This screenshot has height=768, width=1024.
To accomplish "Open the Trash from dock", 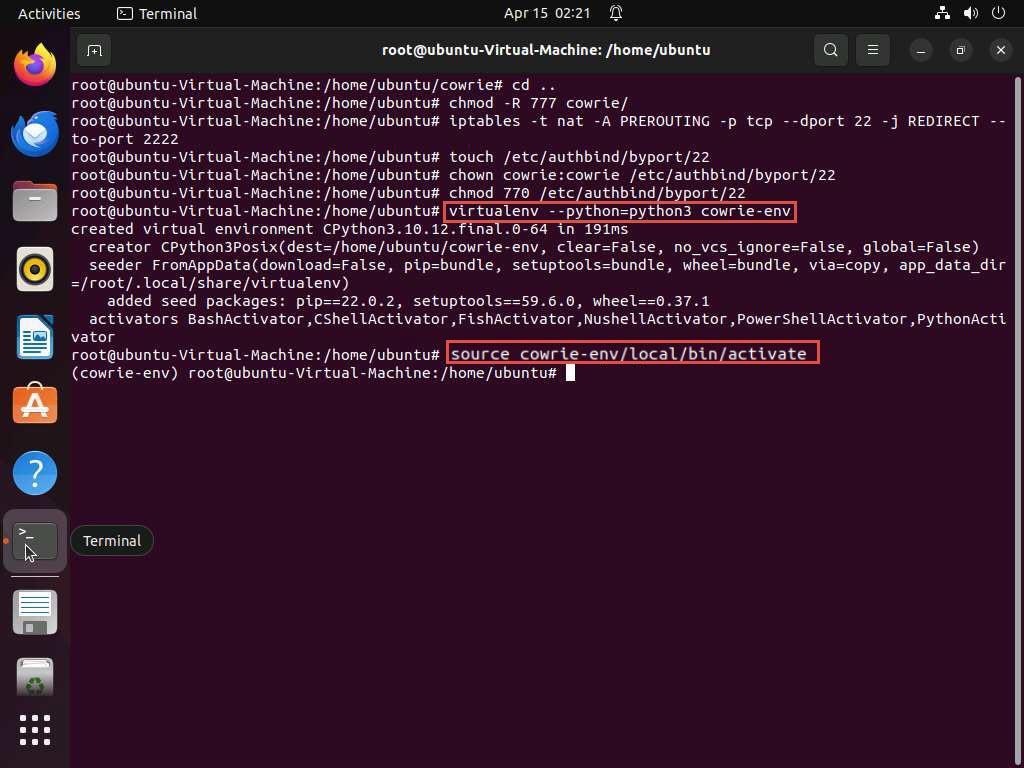I will [35, 678].
